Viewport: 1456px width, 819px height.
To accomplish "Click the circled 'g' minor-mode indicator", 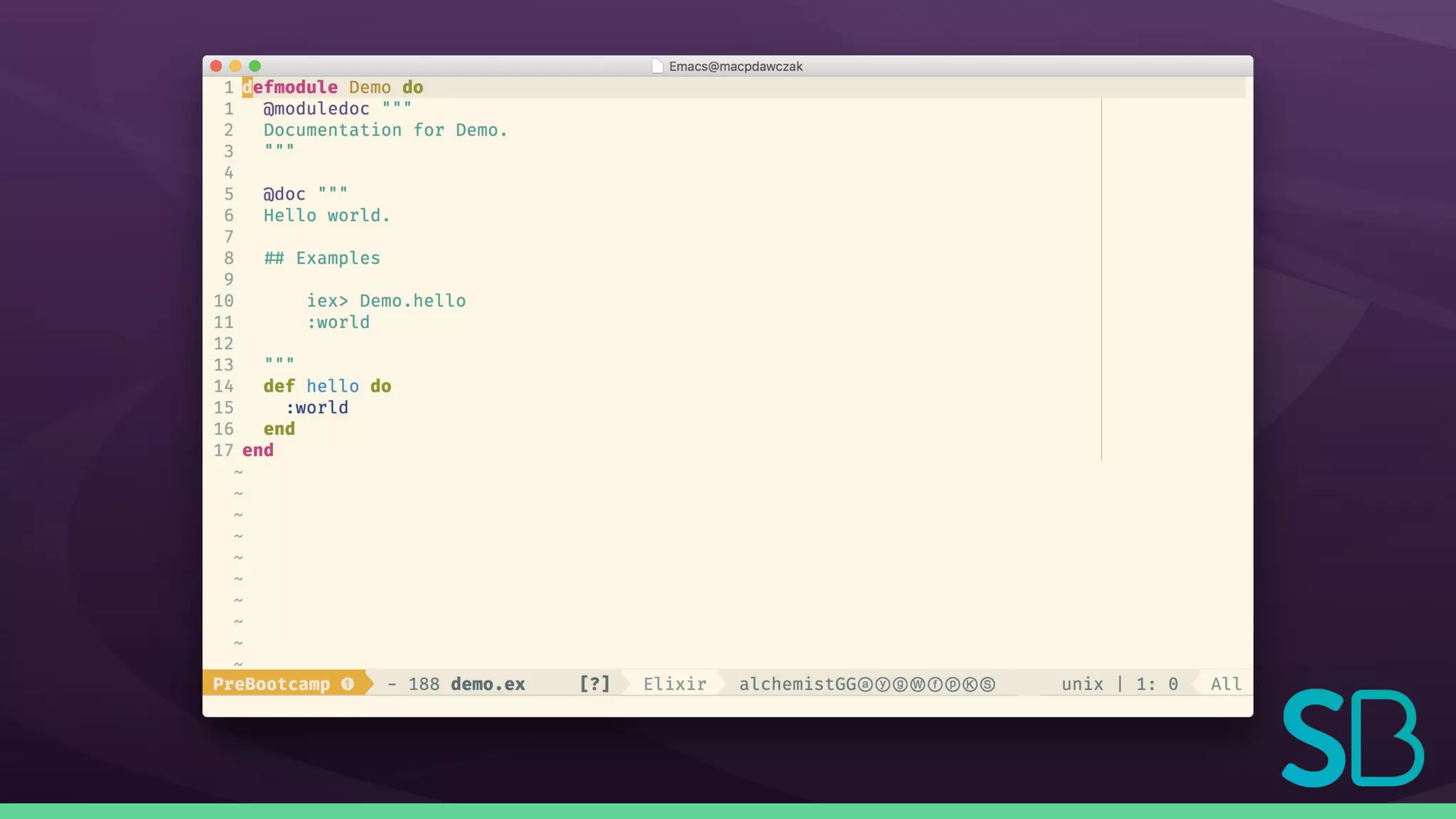I will click(x=900, y=685).
